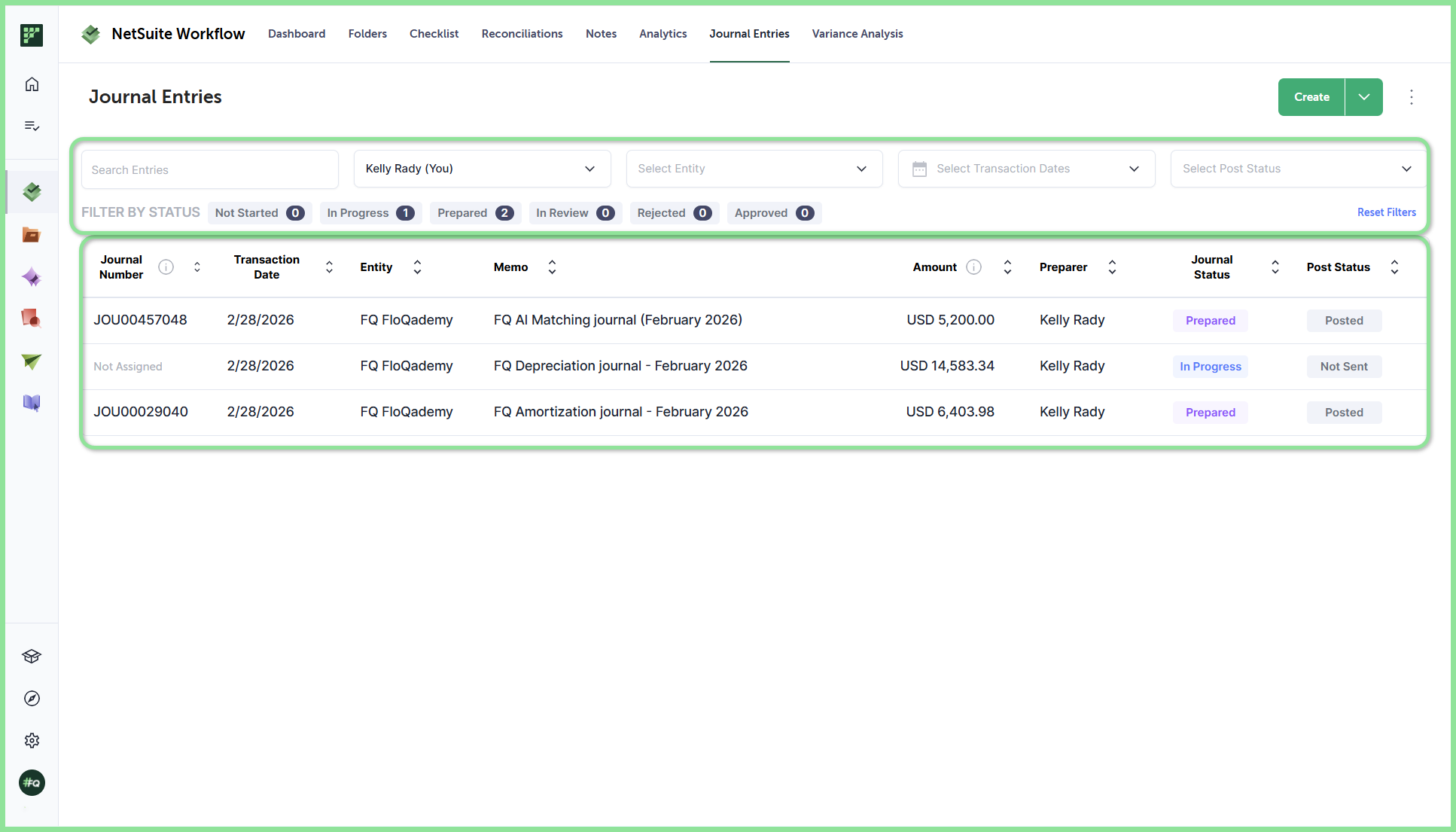1456x832 pixels.
Task: Open the Kelly Rady (You) preparer dropdown
Action: [482, 169]
